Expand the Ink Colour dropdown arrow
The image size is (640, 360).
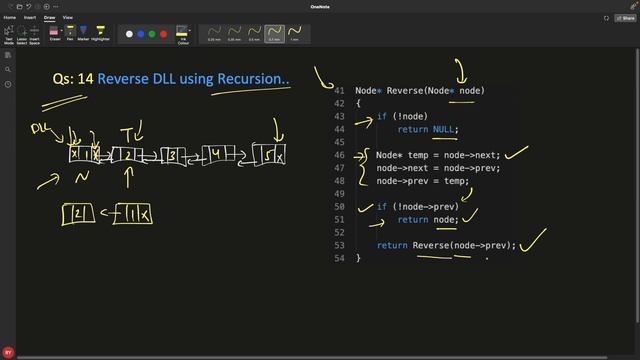pyautogui.click(x=189, y=31)
